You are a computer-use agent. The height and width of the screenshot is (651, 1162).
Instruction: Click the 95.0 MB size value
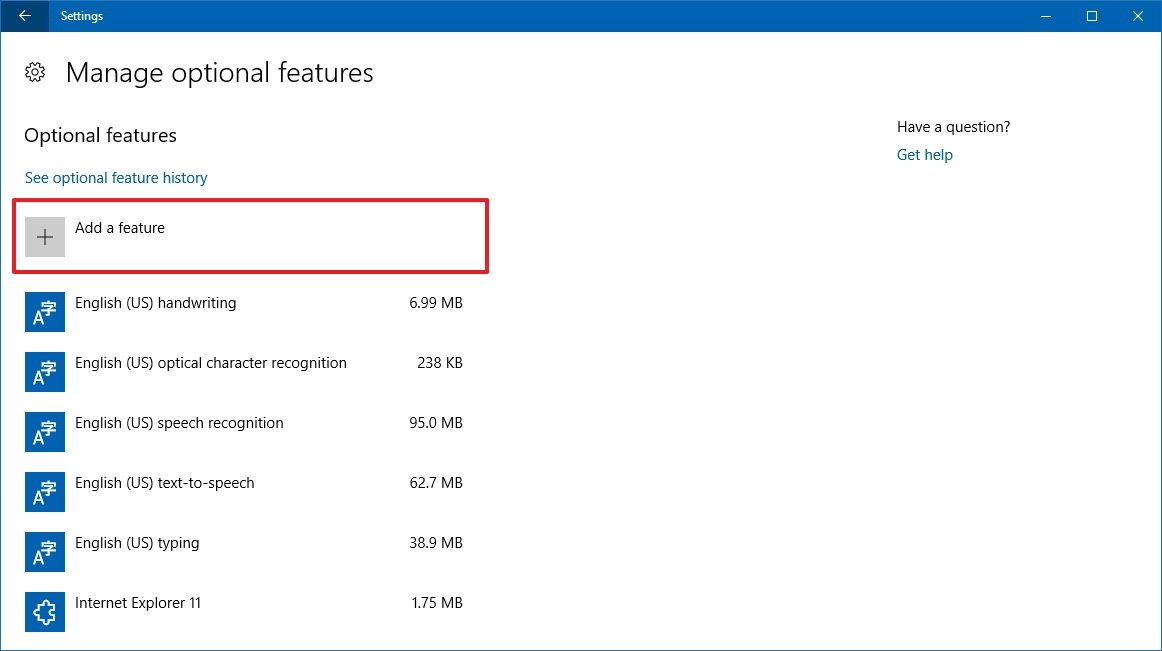coord(436,423)
